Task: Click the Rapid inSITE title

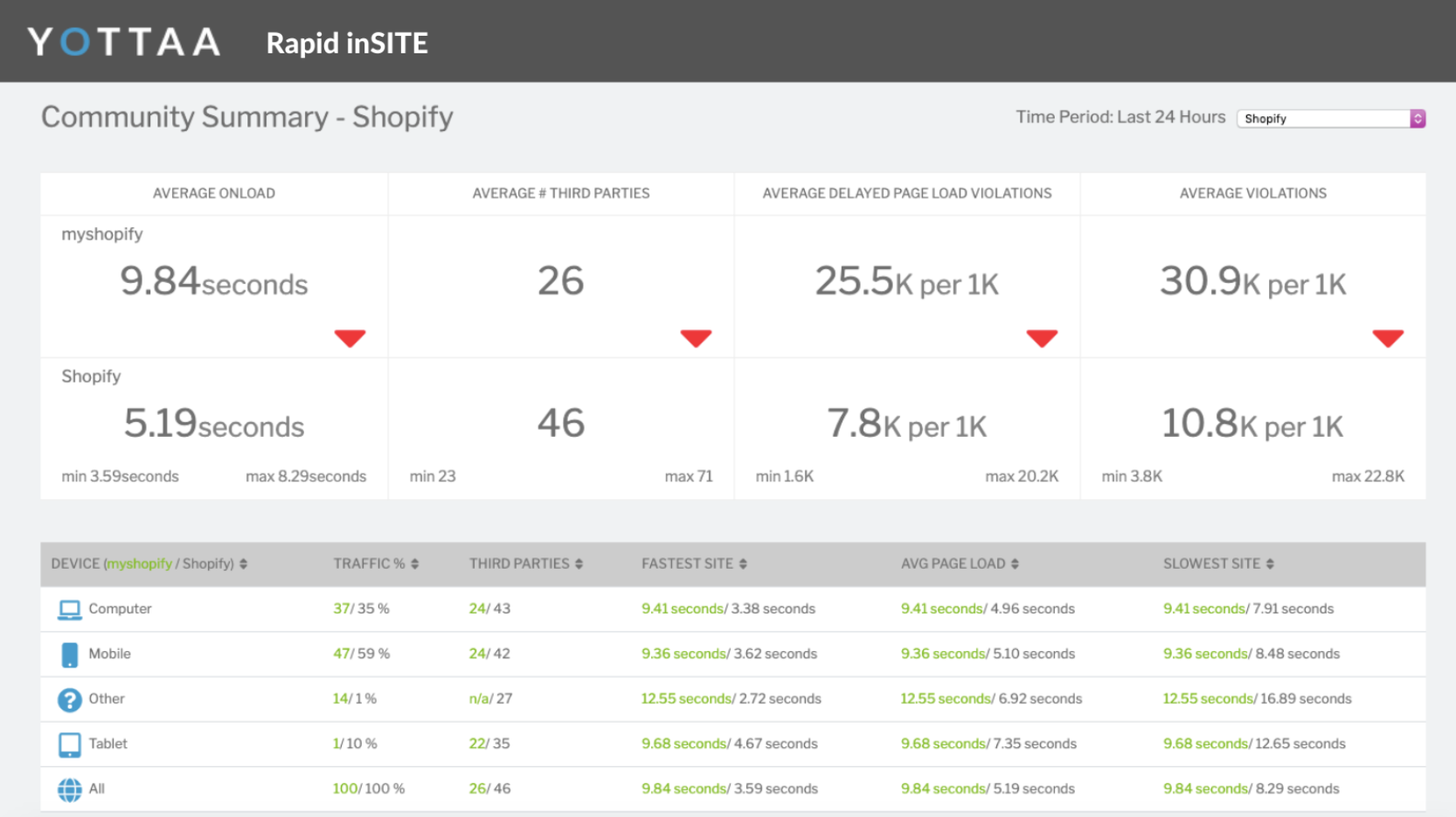Action: (x=347, y=43)
